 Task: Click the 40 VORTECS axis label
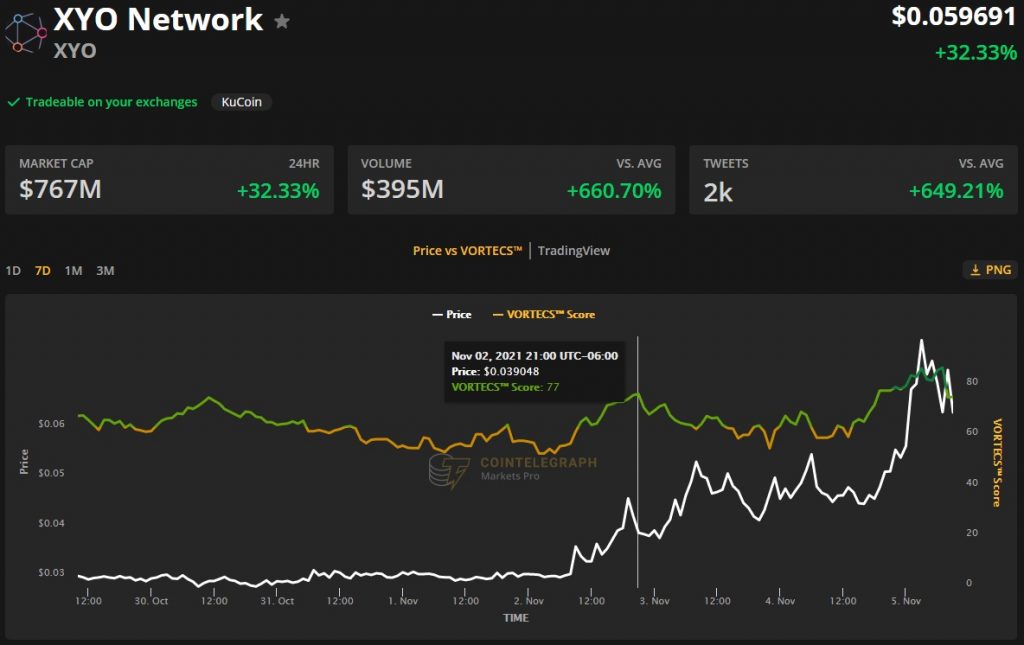pos(972,482)
